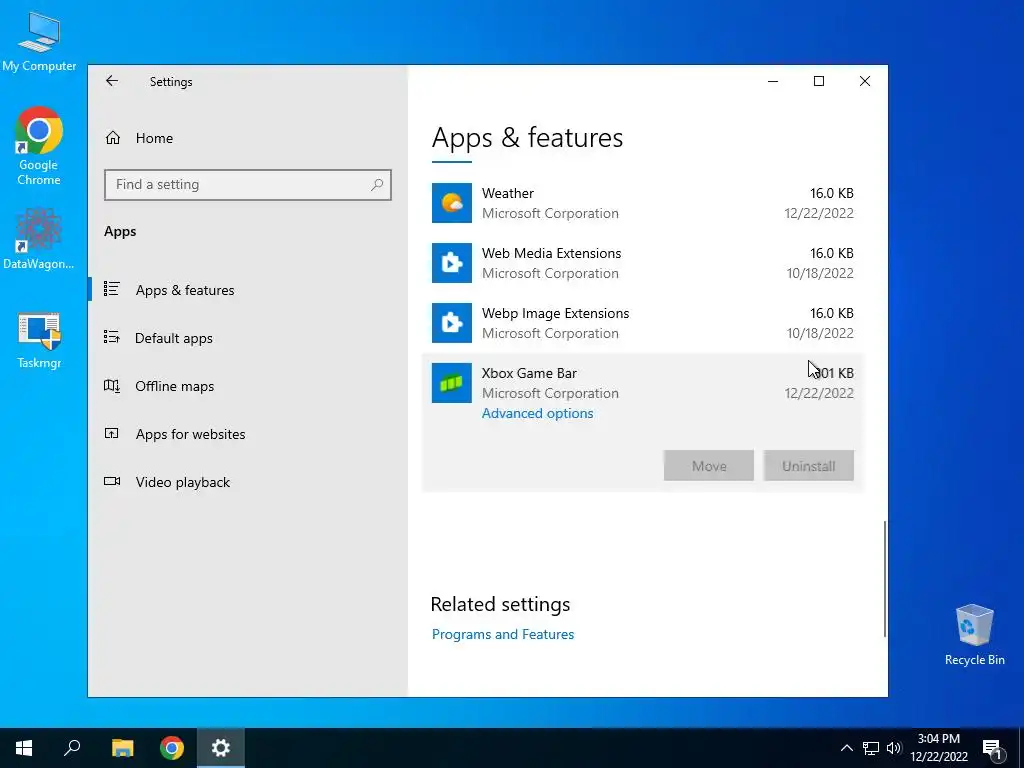
Task: Select the Webp Image Extensions icon
Action: (452, 323)
